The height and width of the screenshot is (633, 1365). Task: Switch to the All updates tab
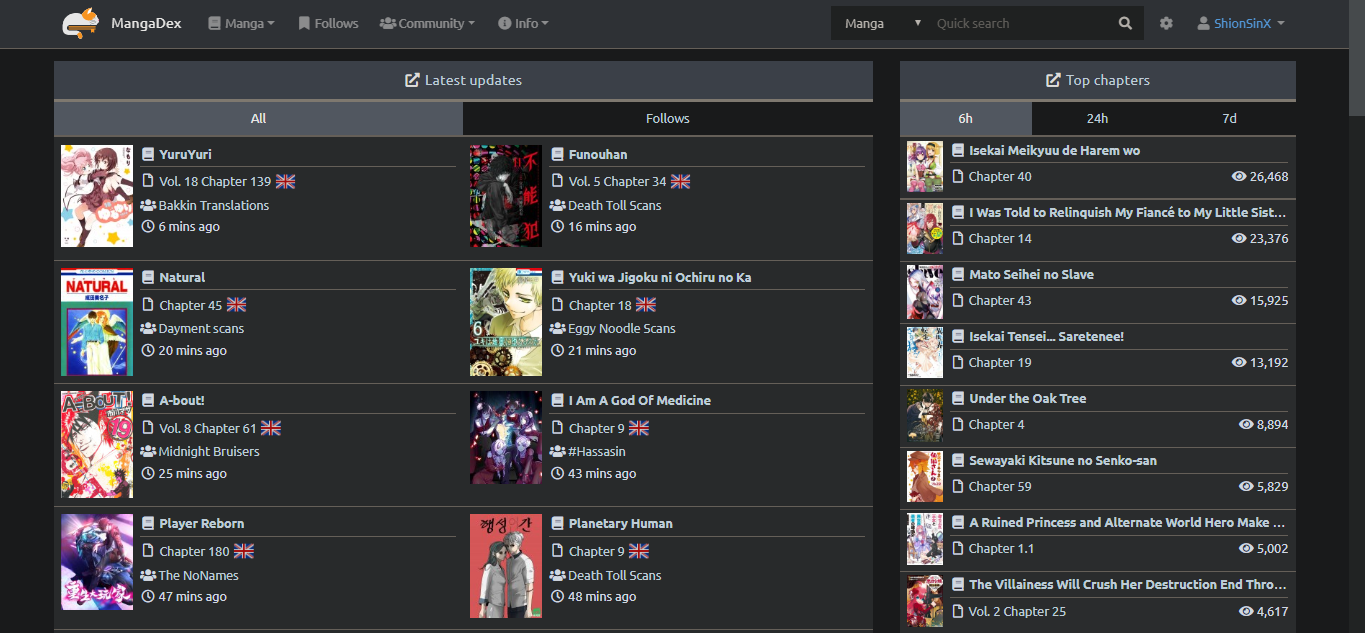tap(258, 118)
